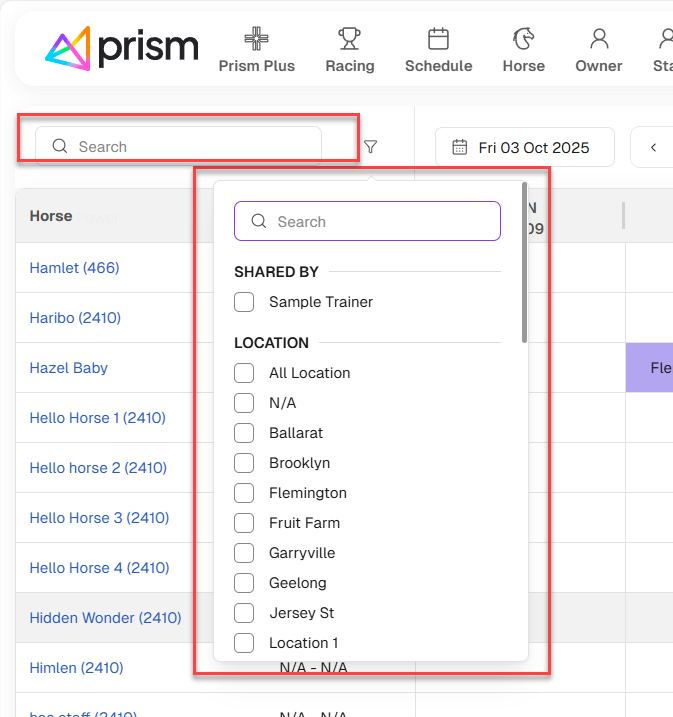
Task: Tick the Flemington location checkbox
Action: pyautogui.click(x=244, y=493)
